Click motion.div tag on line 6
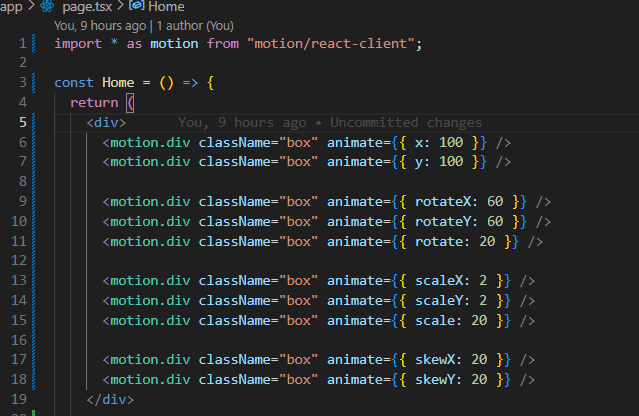Viewport: 639px width, 416px height. (150, 142)
